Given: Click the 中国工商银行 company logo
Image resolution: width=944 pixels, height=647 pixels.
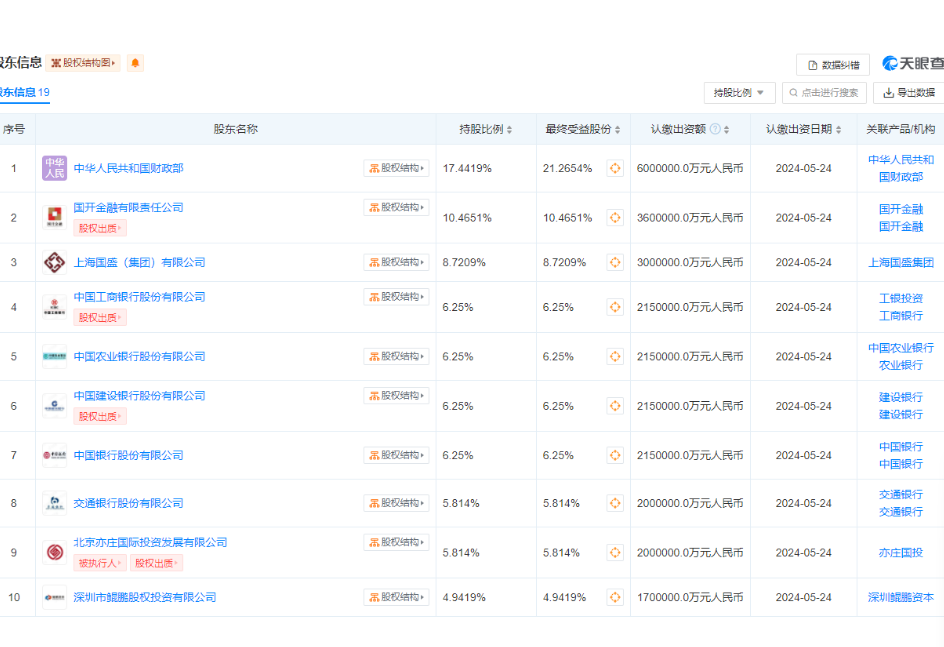Looking at the screenshot, I should point(54,307).
